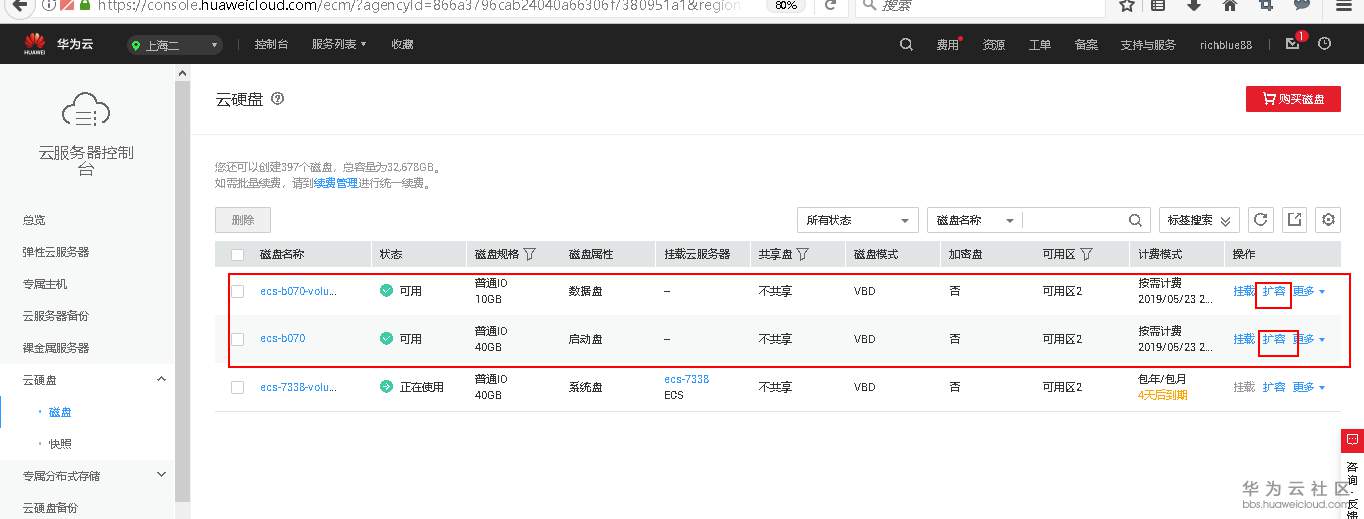Screen dimensions: 1364x519
Task: Click the 购买磁盘 button
Action: tap(1293, 99)
